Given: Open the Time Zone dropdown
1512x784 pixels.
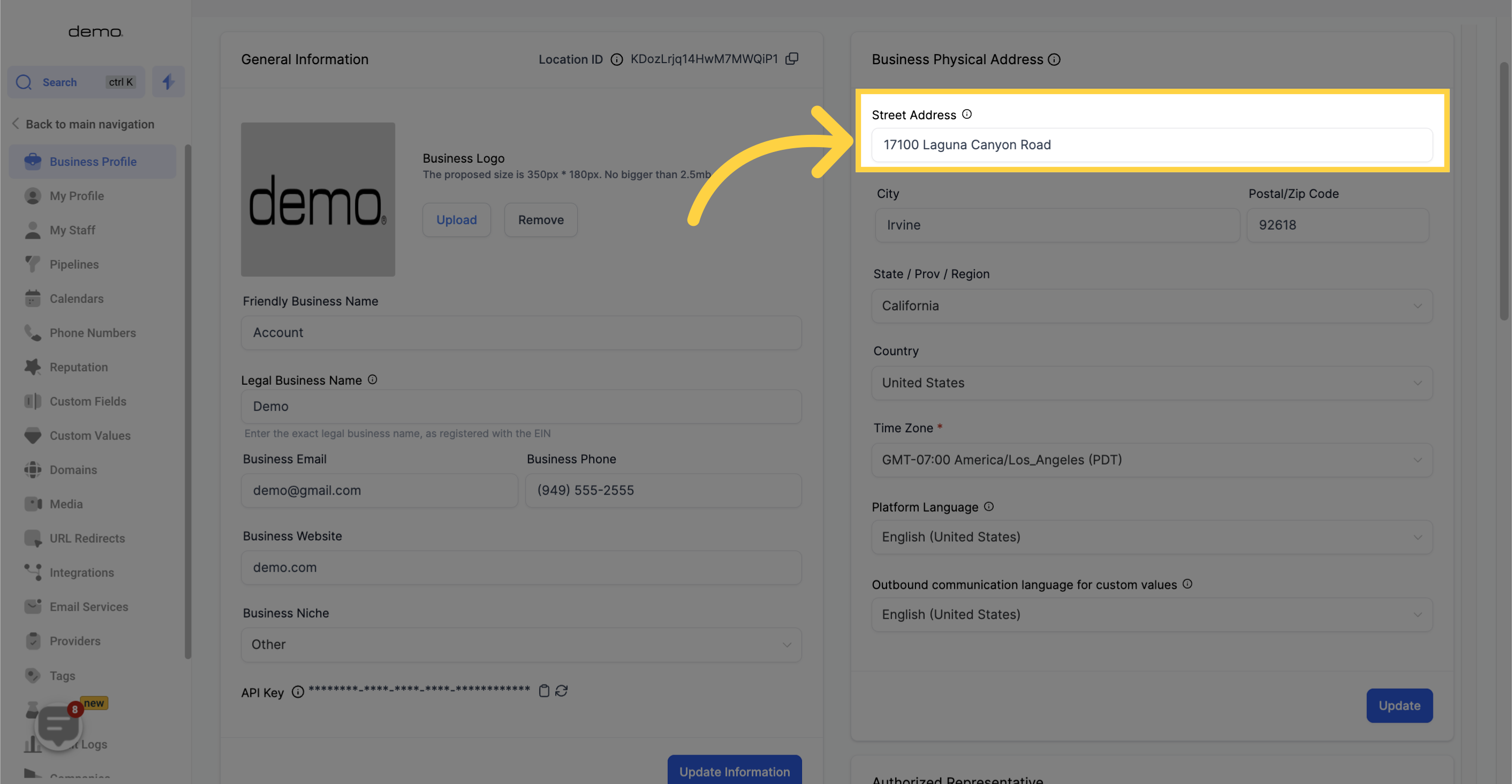Looking at the screenshot, I should point(1152,460).
